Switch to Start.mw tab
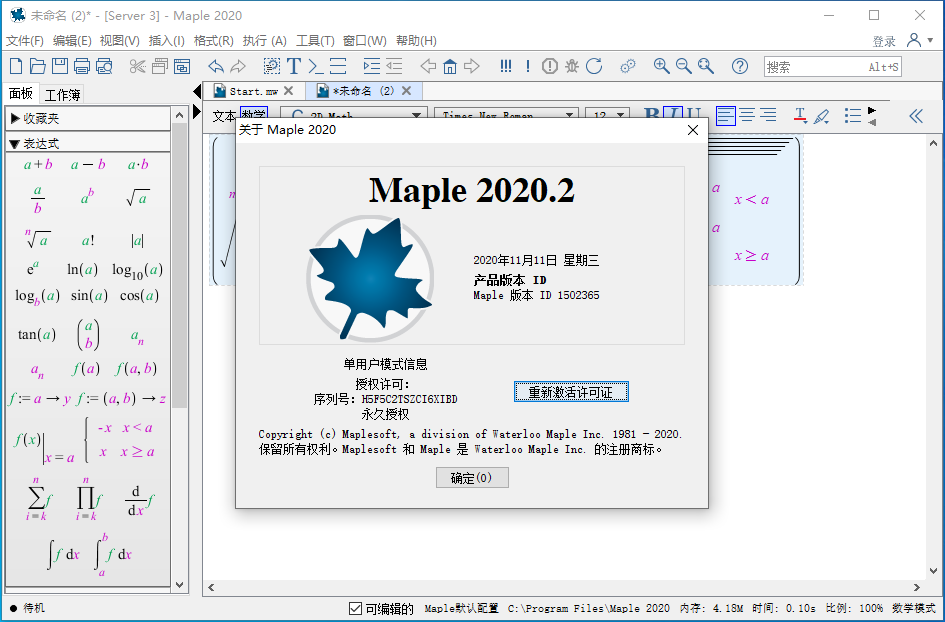The width and height of the screenshot is (945, 622). [253, 91]
